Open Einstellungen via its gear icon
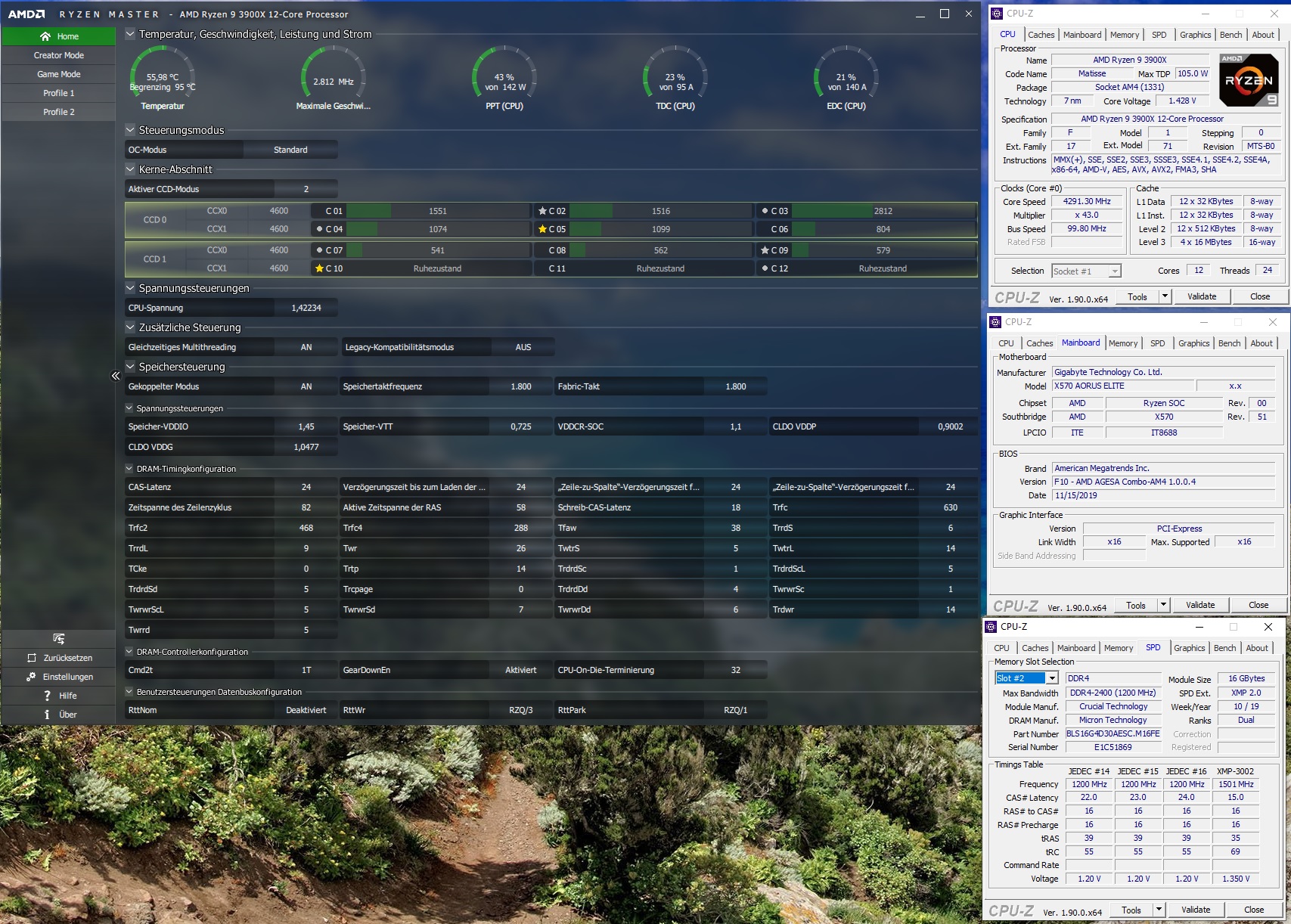Screen dimensions: 1291x924 (x=31, y=677)
